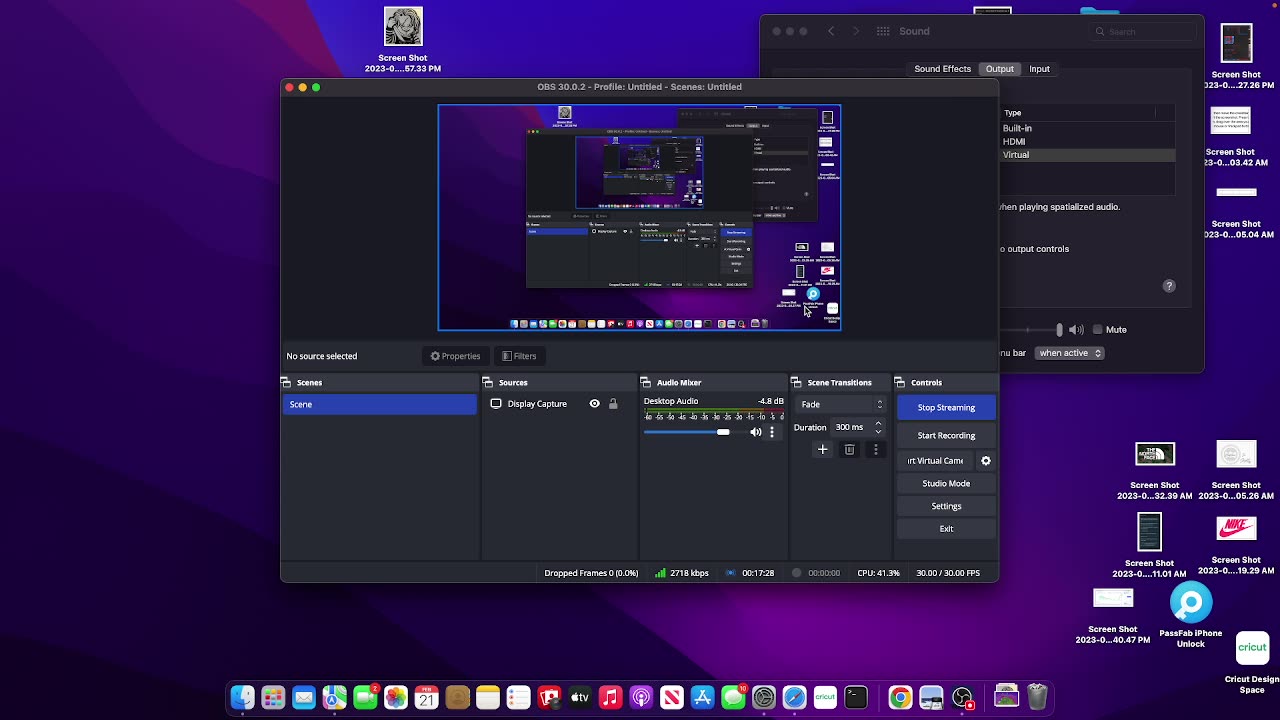Open PassFab iPhone Unlock desktop icon
Screen dimensions: 1280x720
tap(1190, 604)
